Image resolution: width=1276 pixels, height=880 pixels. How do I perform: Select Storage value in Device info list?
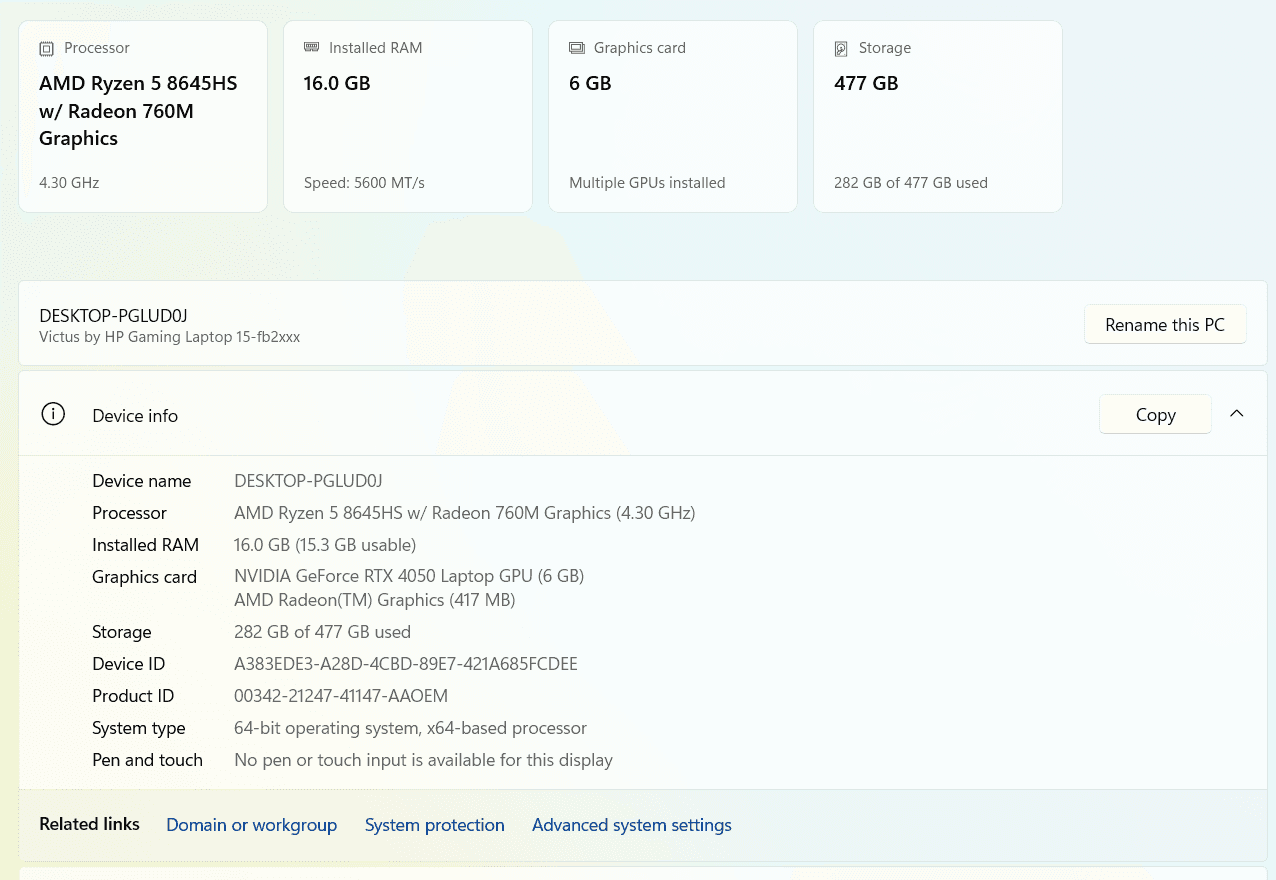click(x=322, y=632)
